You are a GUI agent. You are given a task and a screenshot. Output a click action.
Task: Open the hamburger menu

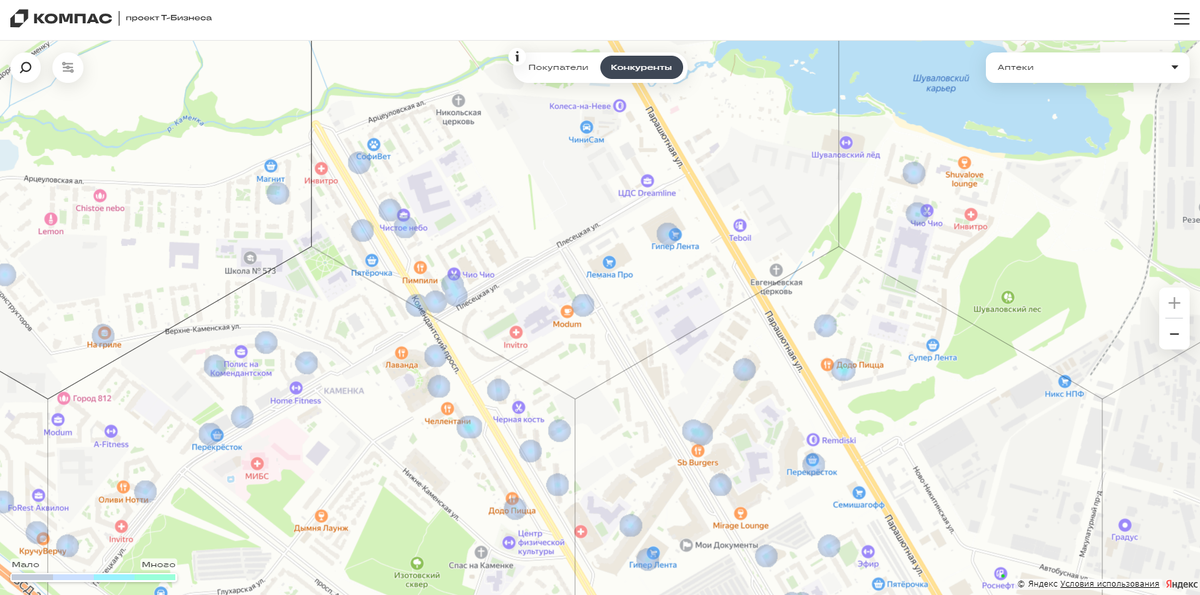[x=1181, y=18]
